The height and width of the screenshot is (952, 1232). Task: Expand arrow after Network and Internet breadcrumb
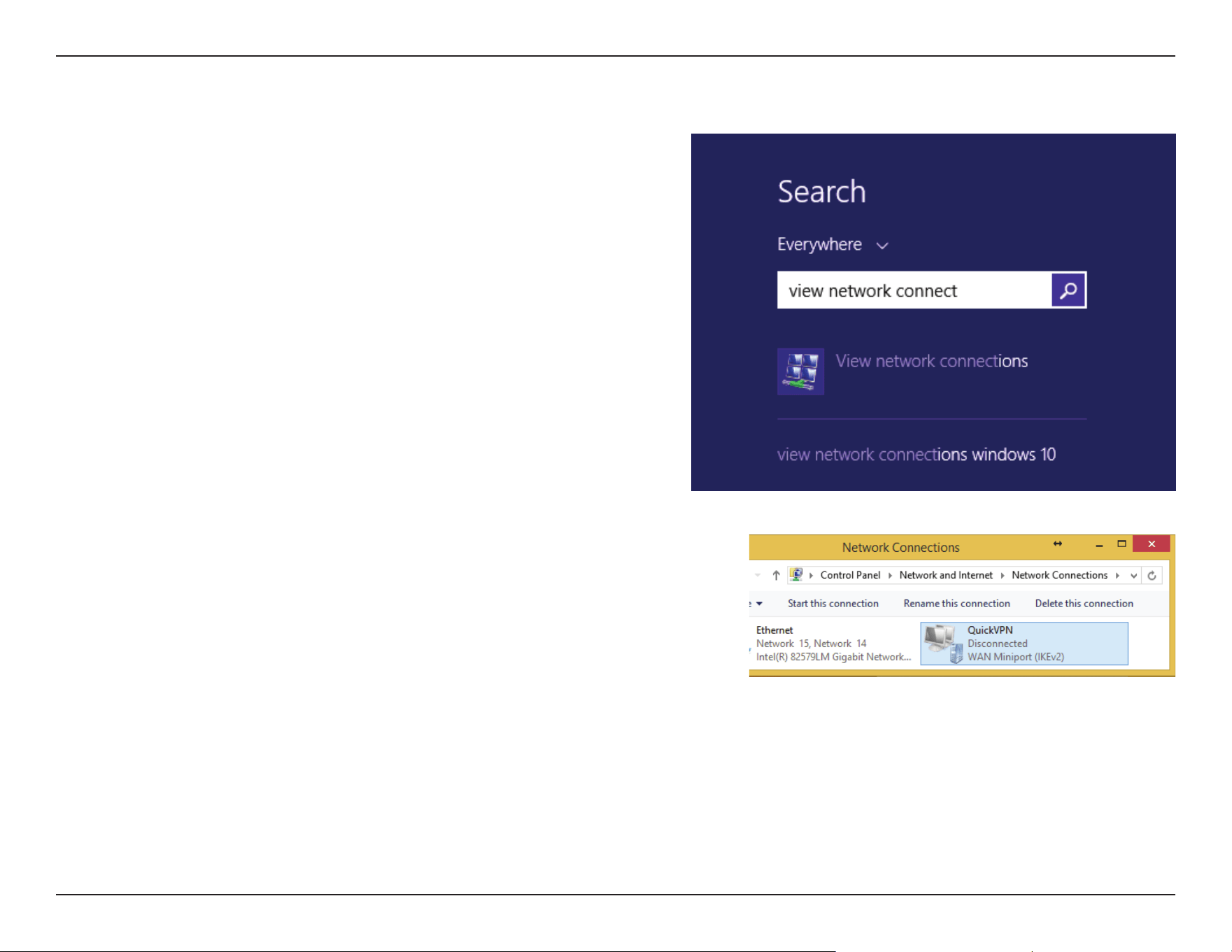[x=1003, y=576]
